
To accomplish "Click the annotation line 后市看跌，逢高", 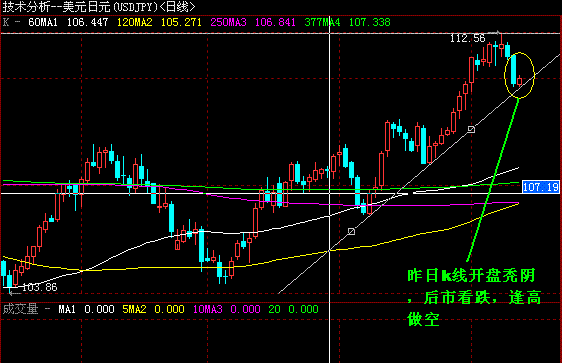I will click(x=474, y=297).
